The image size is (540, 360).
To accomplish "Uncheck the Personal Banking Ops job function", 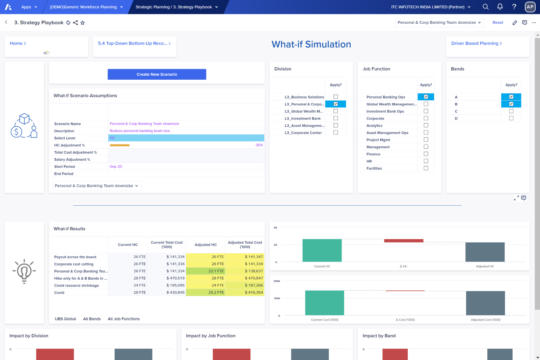I will (x=426, y=97).
